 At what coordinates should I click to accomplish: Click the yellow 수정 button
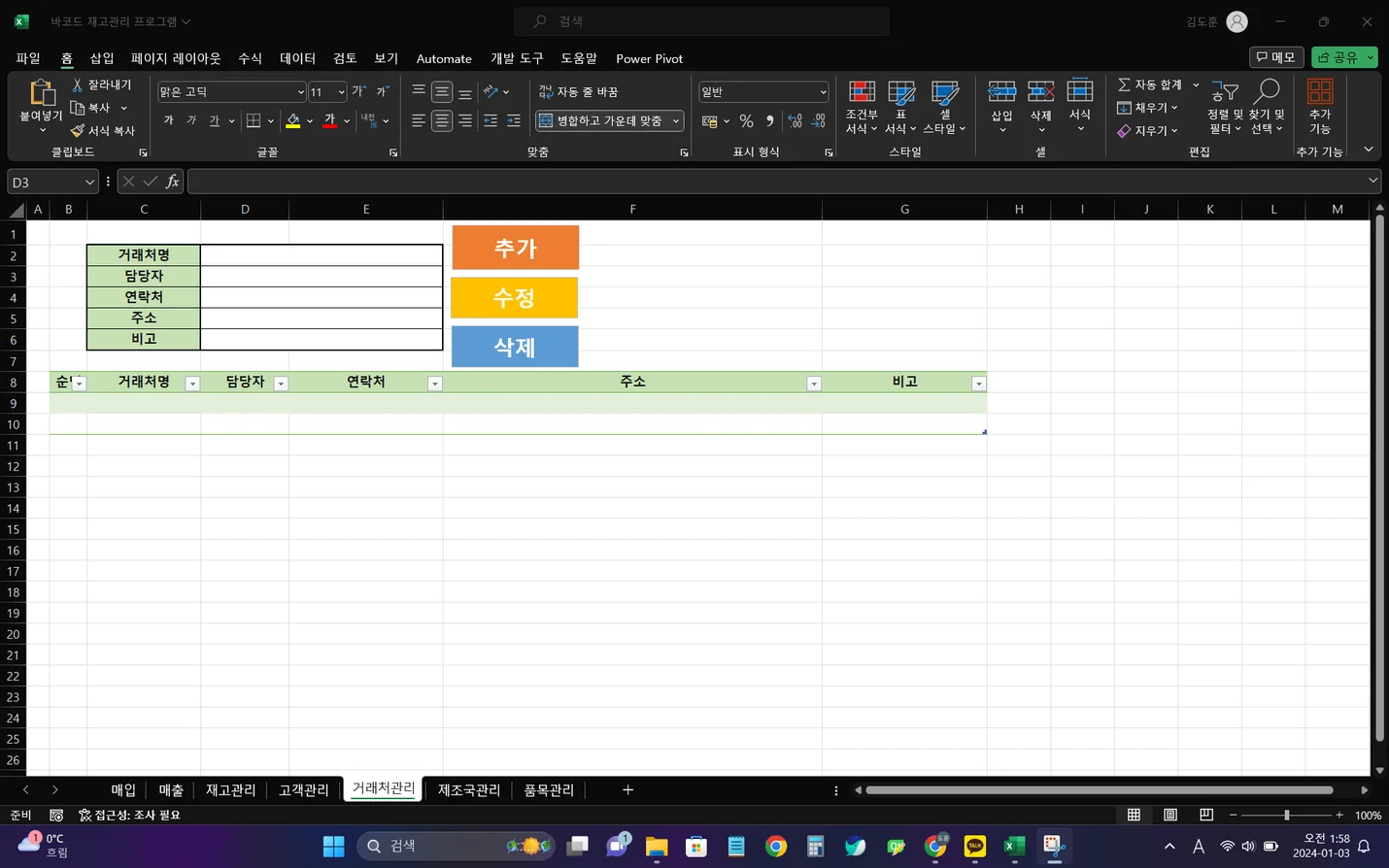(x=515, y=297)
